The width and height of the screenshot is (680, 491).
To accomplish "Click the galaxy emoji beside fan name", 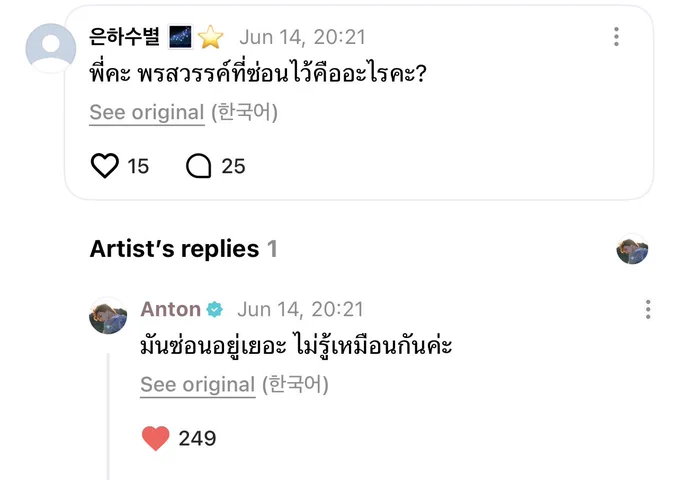I will [180, 37].
